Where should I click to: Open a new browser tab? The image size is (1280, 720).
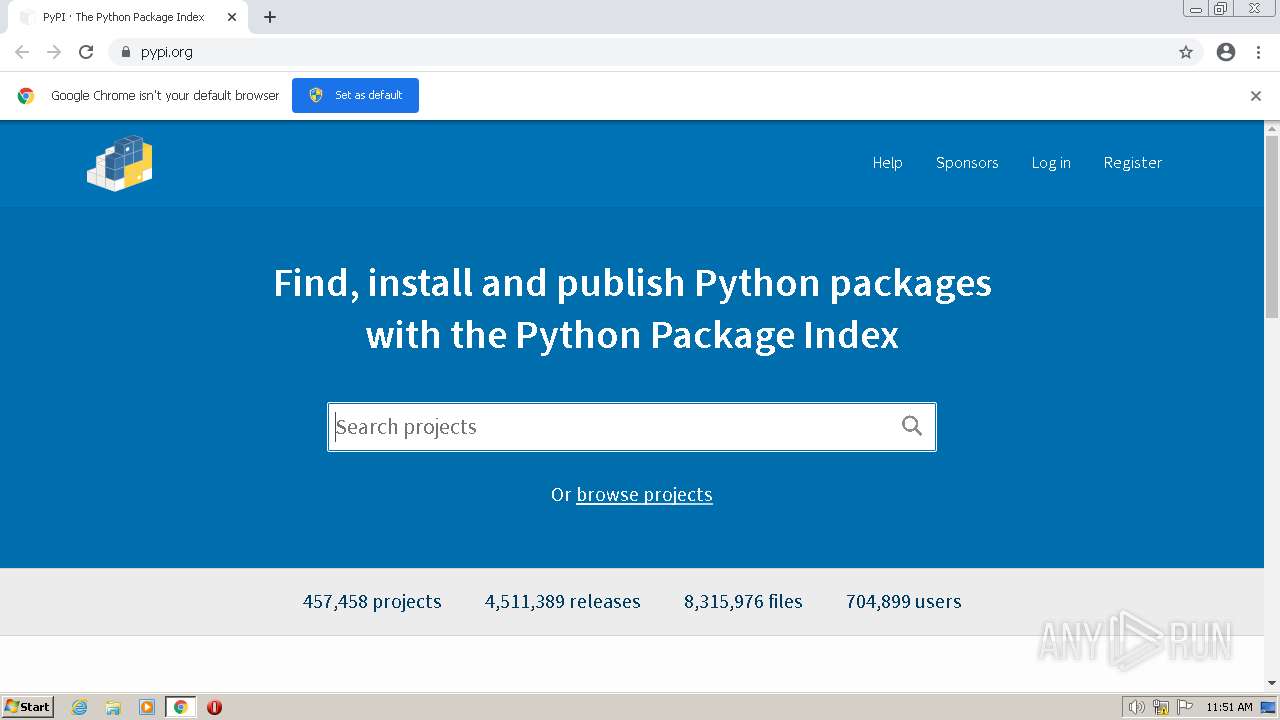pyautogui.click(x=270, y=17)
